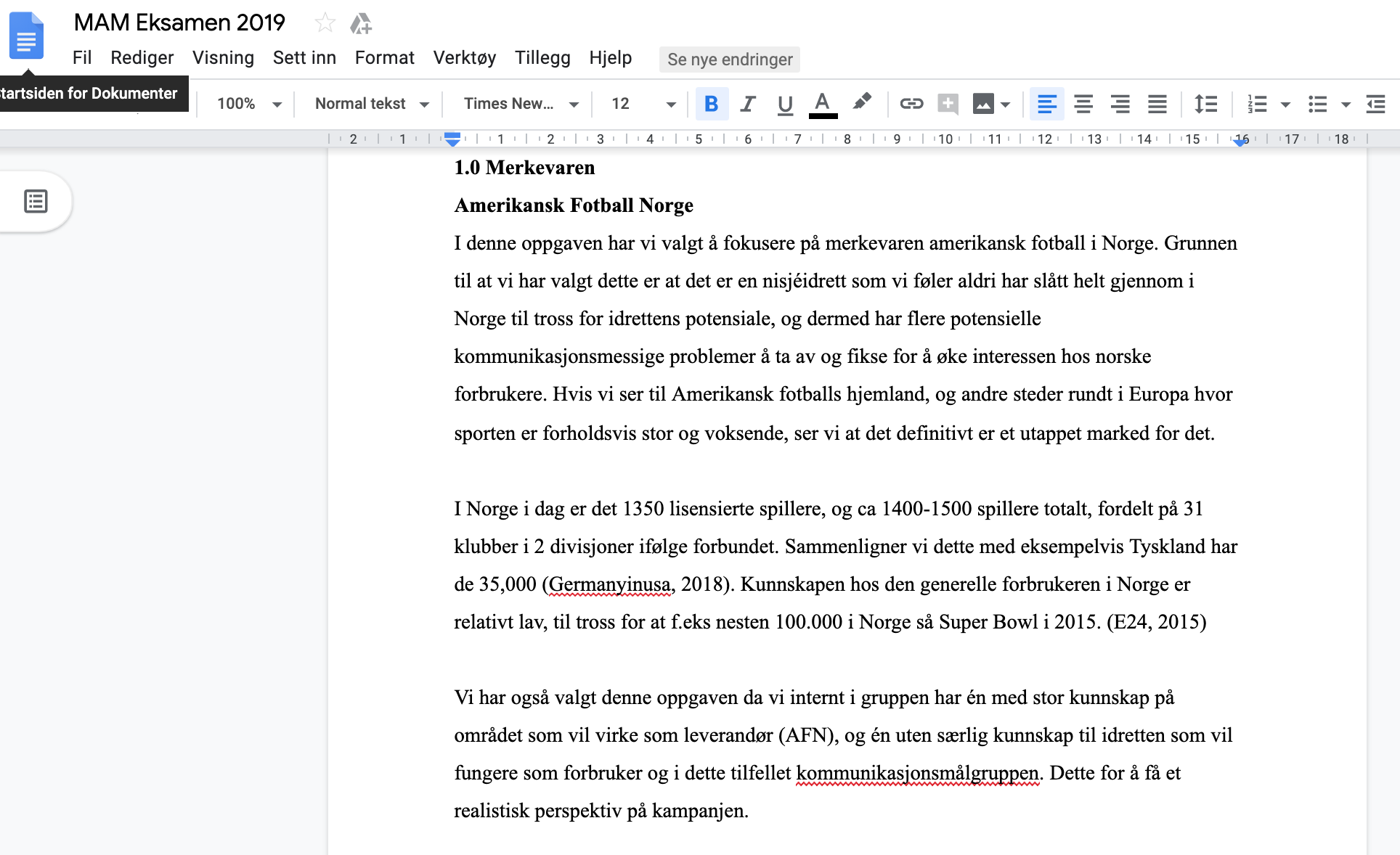Open the Hjelp menu

tap(610, 58)
